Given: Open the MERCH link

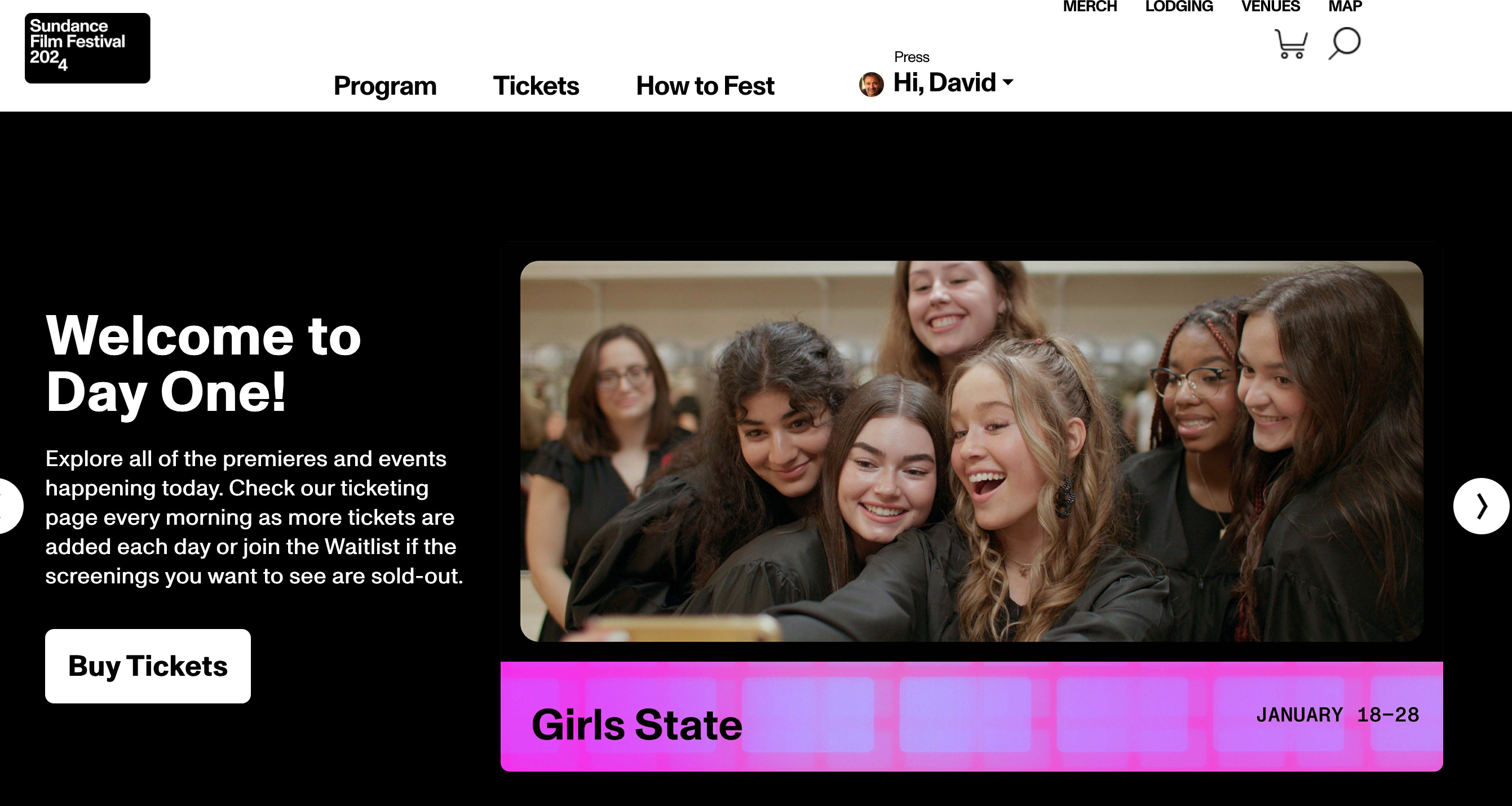Looking at the screenshot, I should pos(1090,6).
